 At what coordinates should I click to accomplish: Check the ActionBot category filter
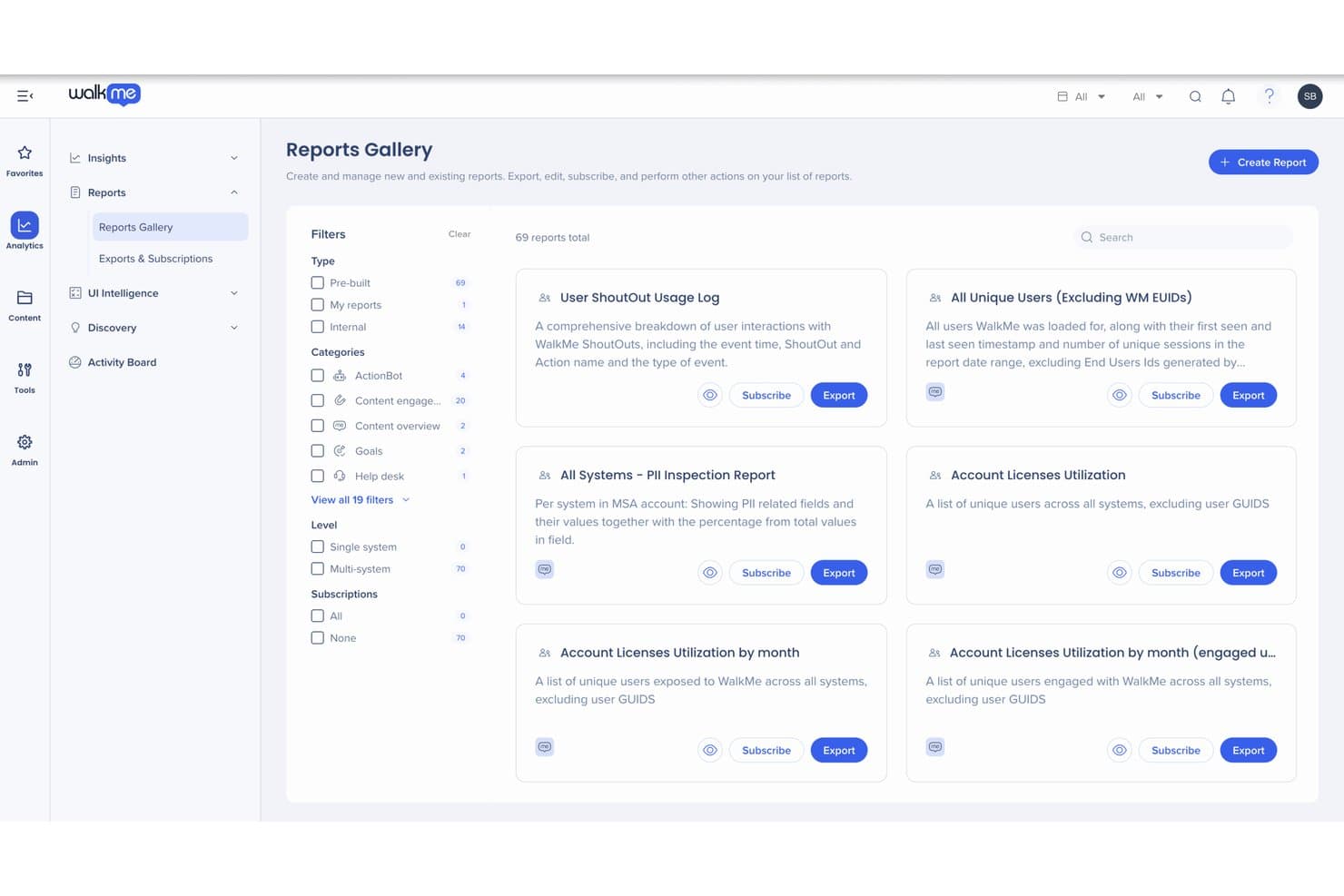(x=317, y=376)
